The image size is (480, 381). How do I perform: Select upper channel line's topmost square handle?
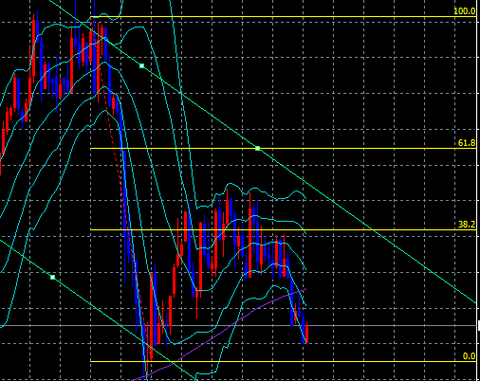(142, 66)
